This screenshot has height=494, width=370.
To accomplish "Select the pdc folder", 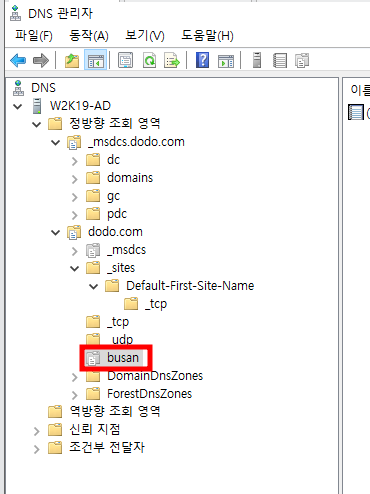I will coord(117,214).
